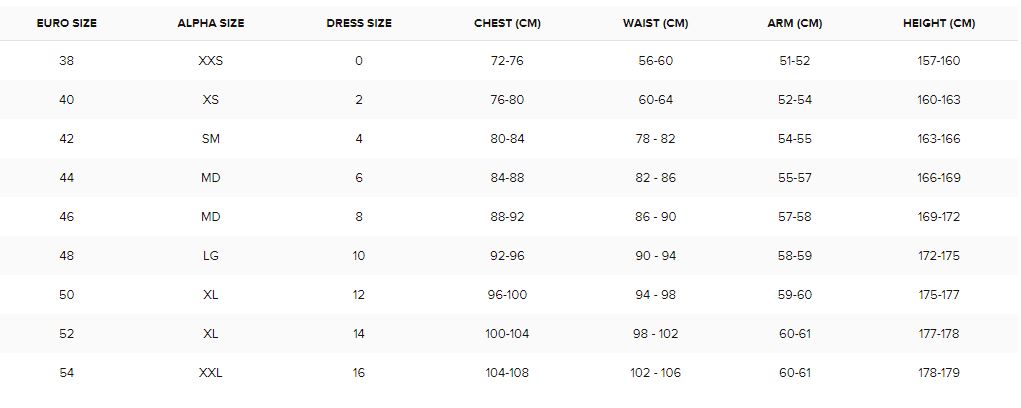The height and width of the screenshot is (408, 1021).
Task: Select the LG alpha size cell
Action: pyautogui.click(x=211, y=256)
